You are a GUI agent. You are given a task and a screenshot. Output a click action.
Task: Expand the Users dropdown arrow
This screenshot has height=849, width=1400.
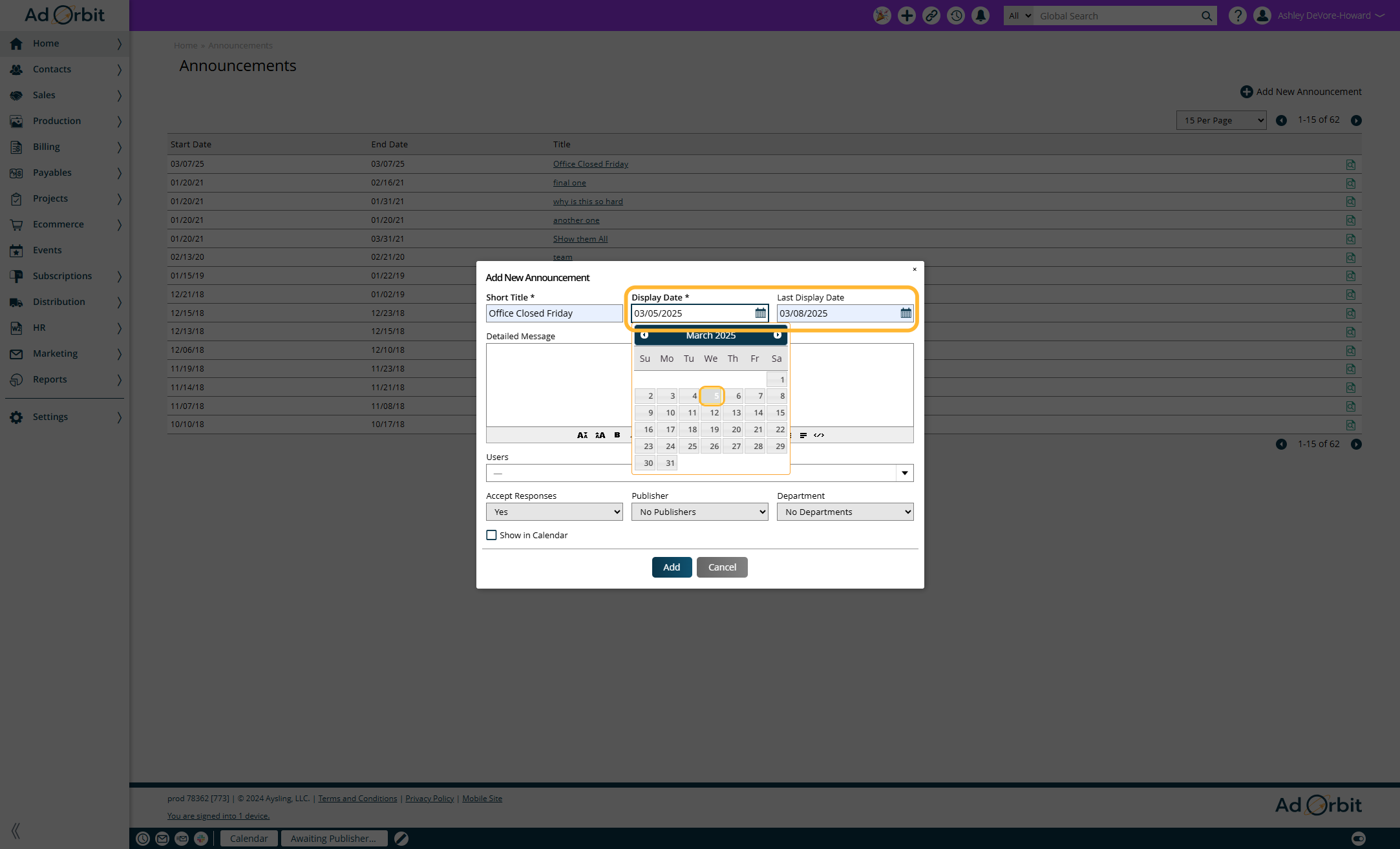905,473
